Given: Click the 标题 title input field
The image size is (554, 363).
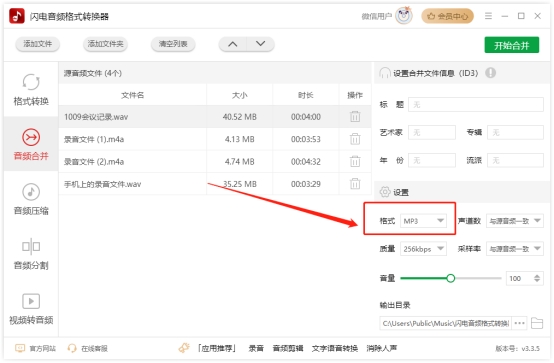Looking at the screenshot, I should point(476,105).
